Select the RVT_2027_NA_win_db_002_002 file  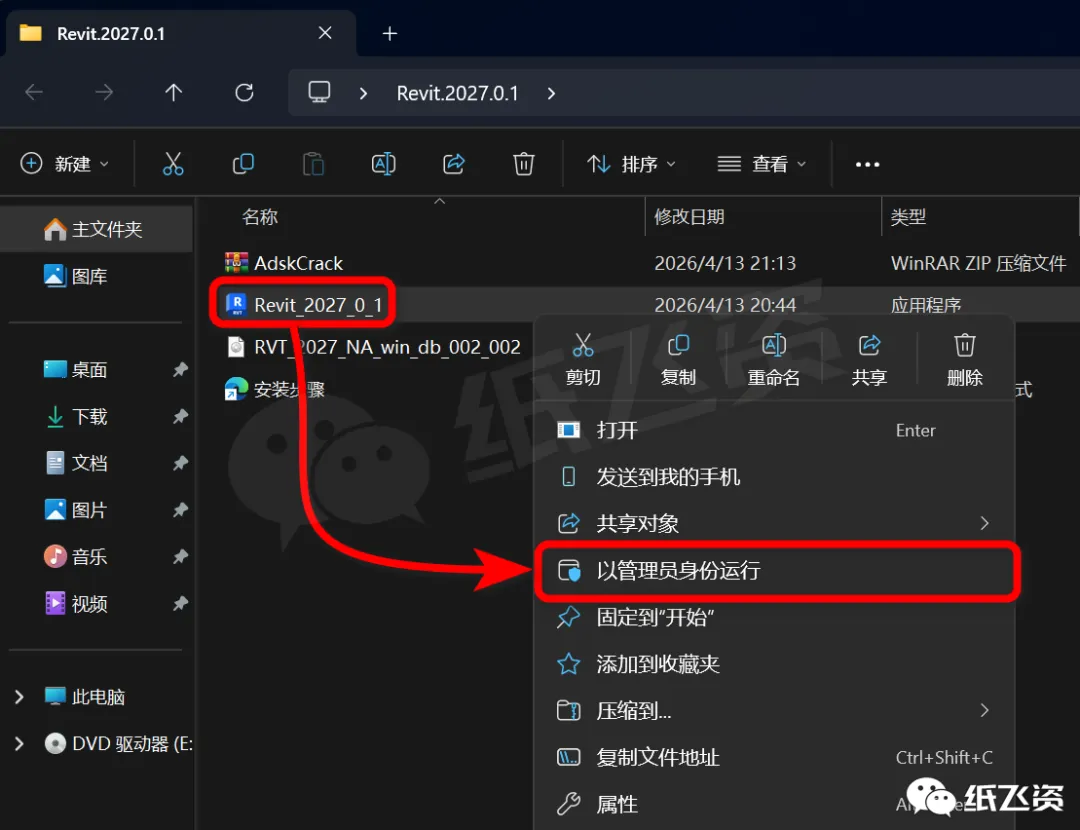[x=373, y=346]
